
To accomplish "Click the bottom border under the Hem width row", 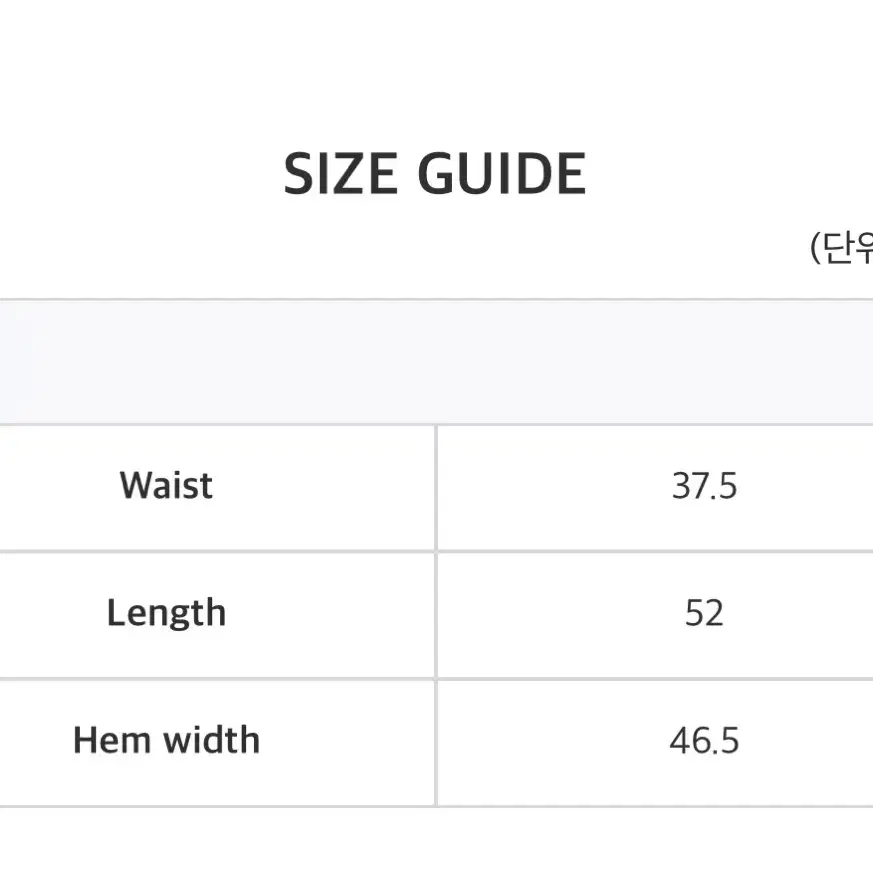I will coord(436,806).
